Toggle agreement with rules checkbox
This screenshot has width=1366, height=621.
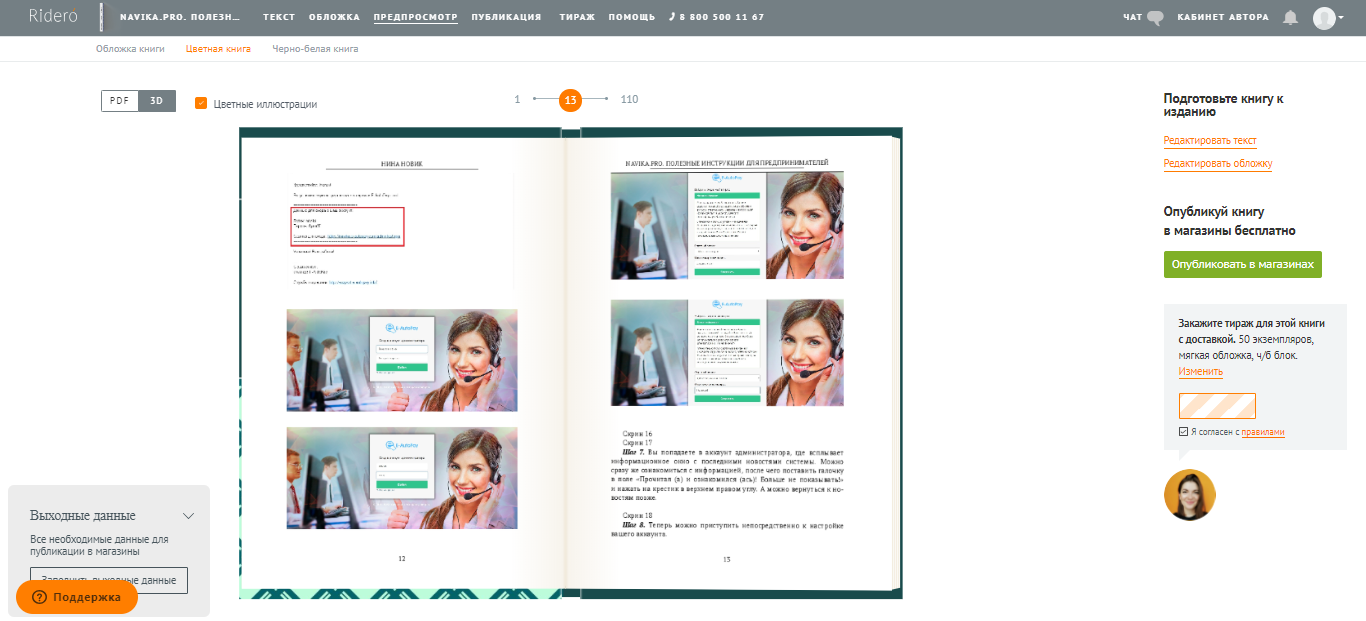[x=1184, y=432]
